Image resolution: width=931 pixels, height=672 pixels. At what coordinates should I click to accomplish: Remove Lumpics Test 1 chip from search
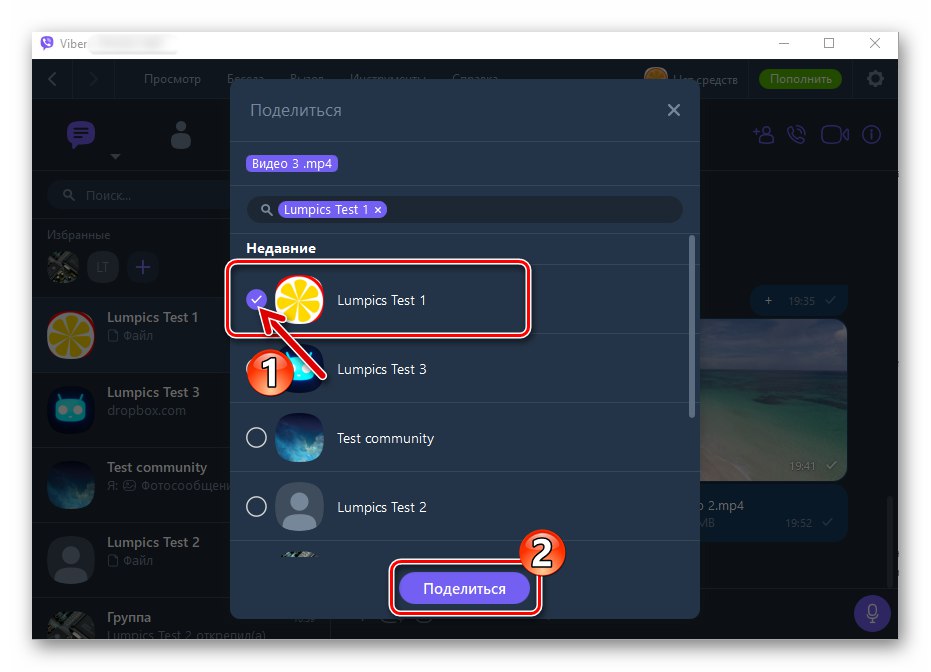pyautogui.click(x=378, y=210)
